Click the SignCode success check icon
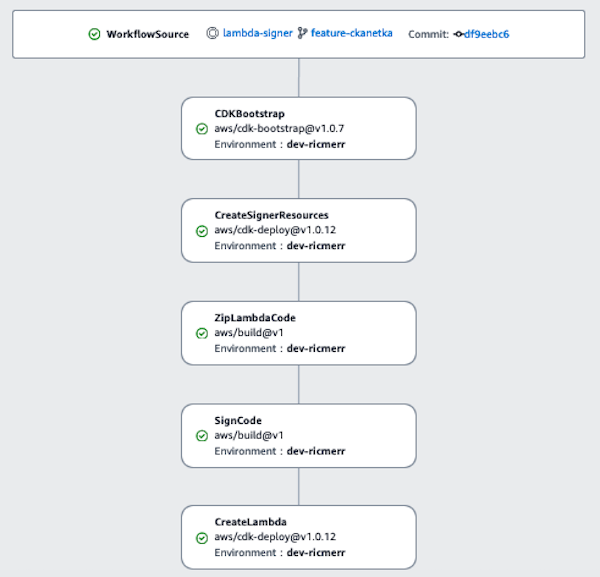 click(x=202, y=435)
